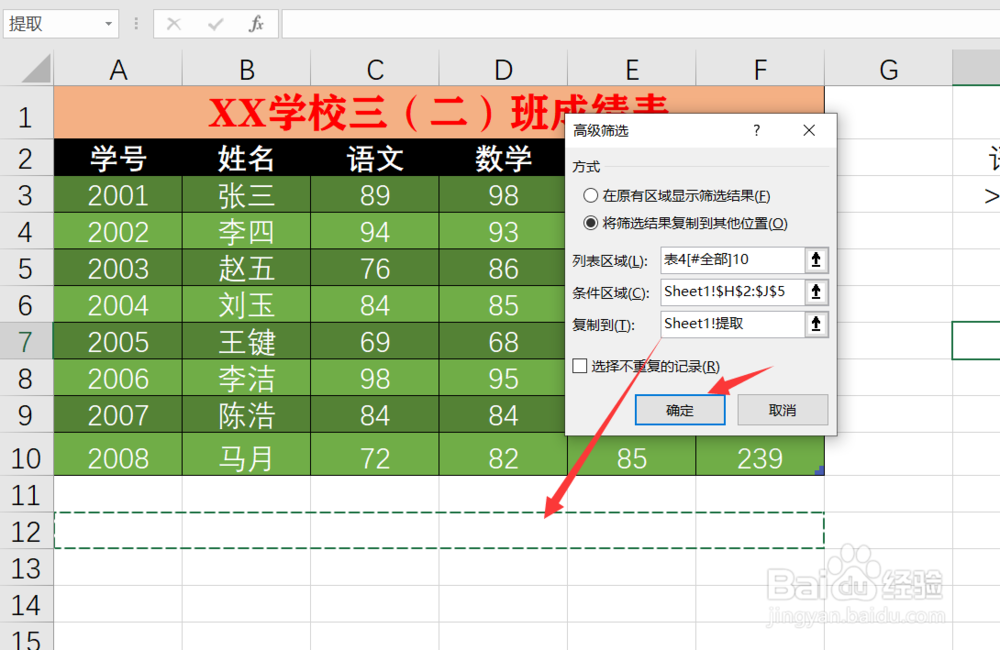Click the formula bar confirm checkmark icon
This screenshot has width=1000, height=650.
point(216,24)
